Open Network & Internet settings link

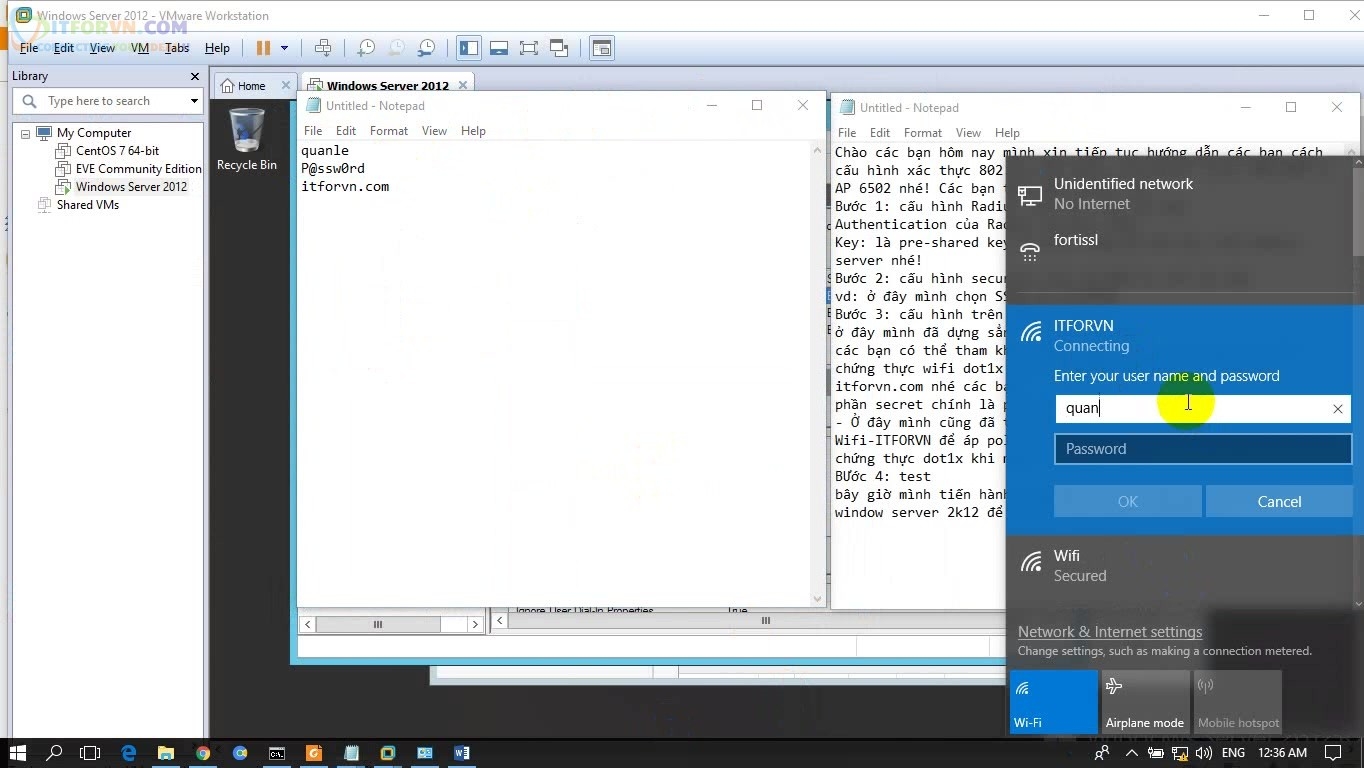tap(1109, 632)
